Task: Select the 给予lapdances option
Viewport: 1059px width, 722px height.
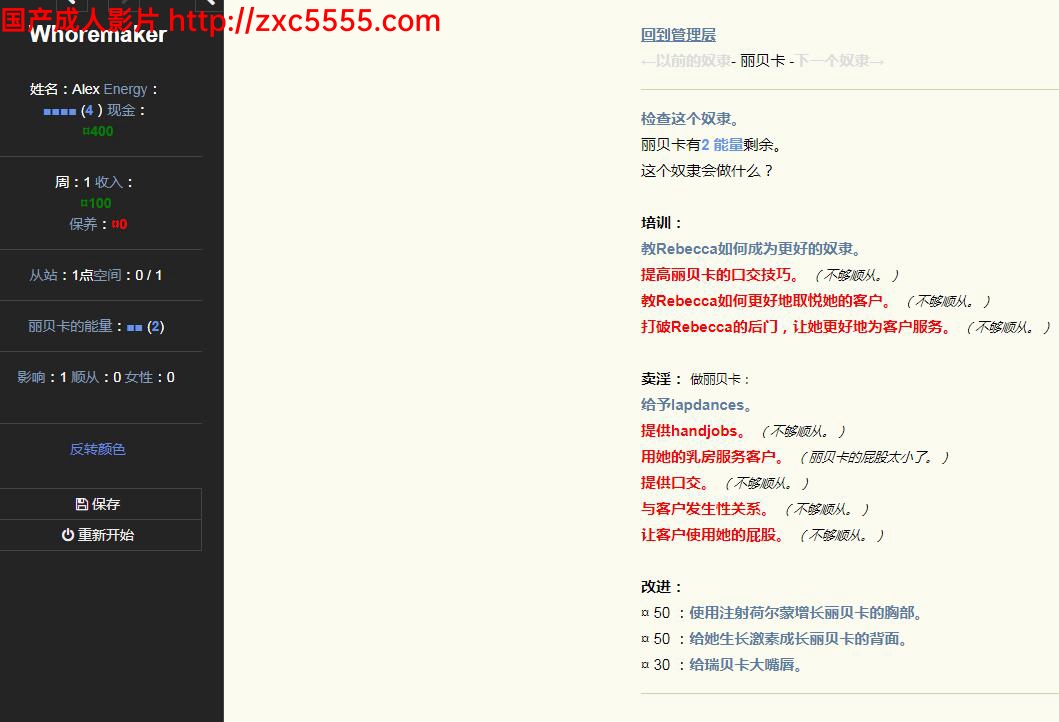Action: pos(696,405)
